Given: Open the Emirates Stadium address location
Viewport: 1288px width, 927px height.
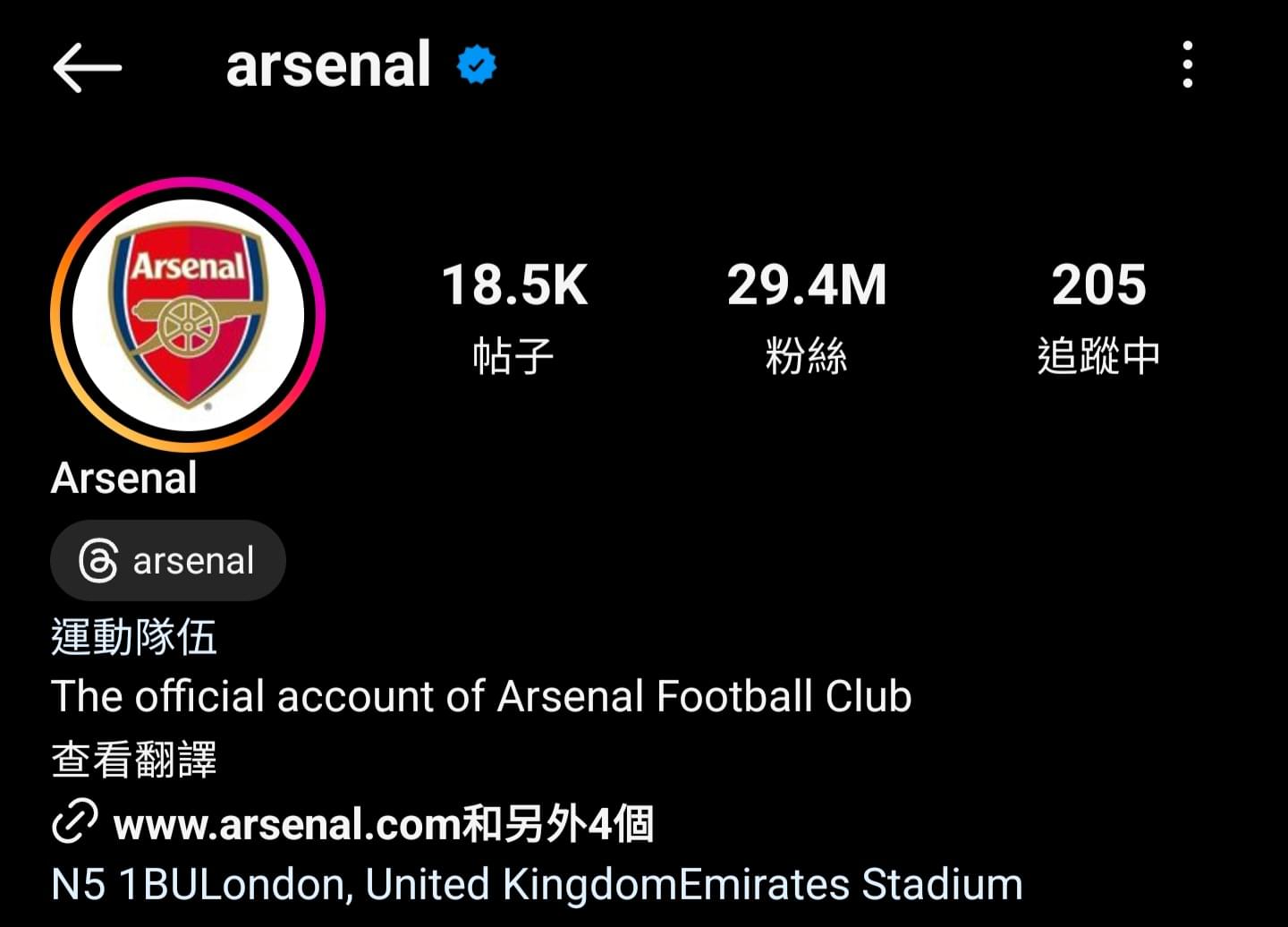Looking at the screenshot, I should pos(537,884).
